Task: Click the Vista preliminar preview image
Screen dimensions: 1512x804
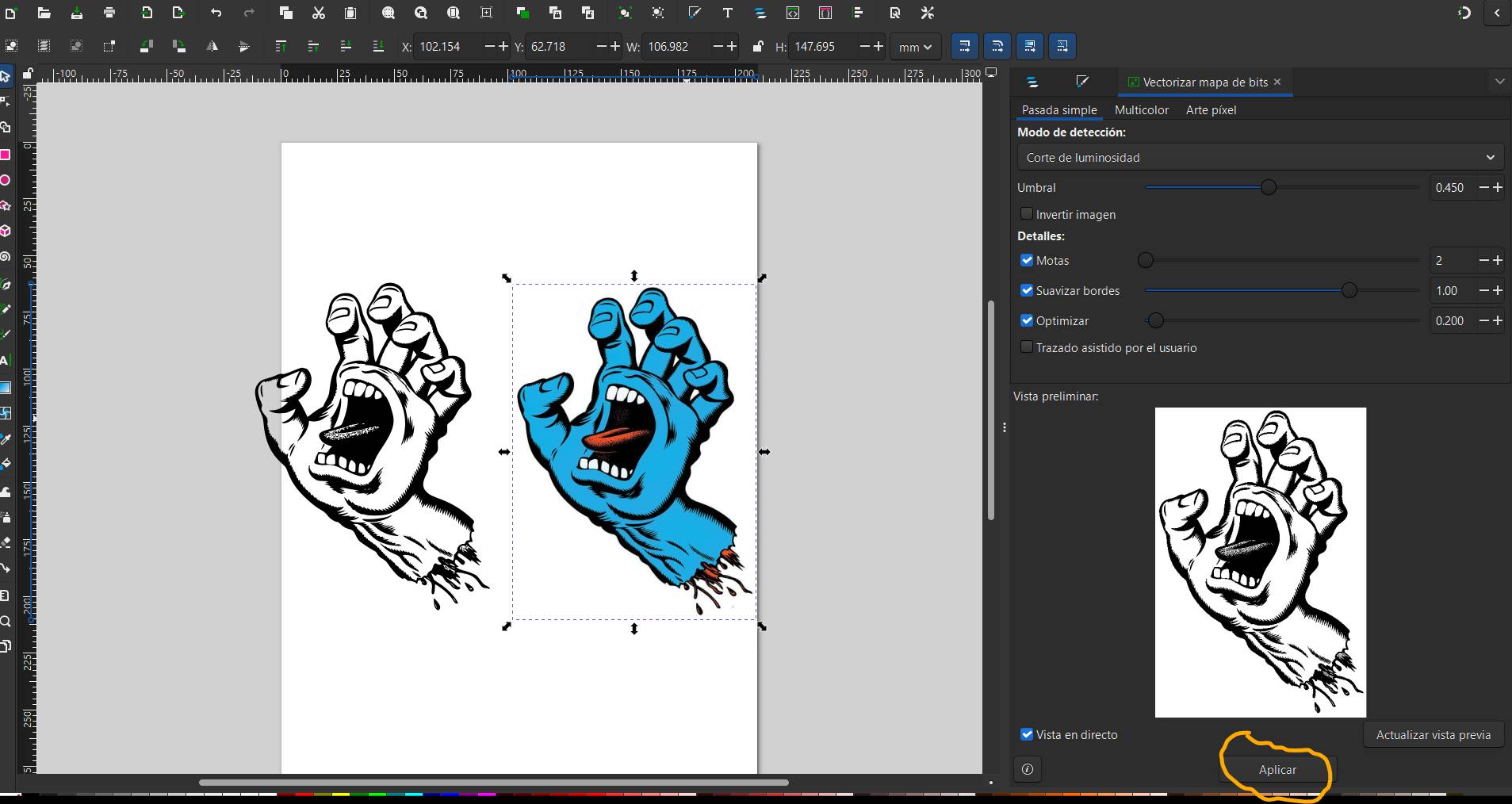Action: (x=1261, y=562)
